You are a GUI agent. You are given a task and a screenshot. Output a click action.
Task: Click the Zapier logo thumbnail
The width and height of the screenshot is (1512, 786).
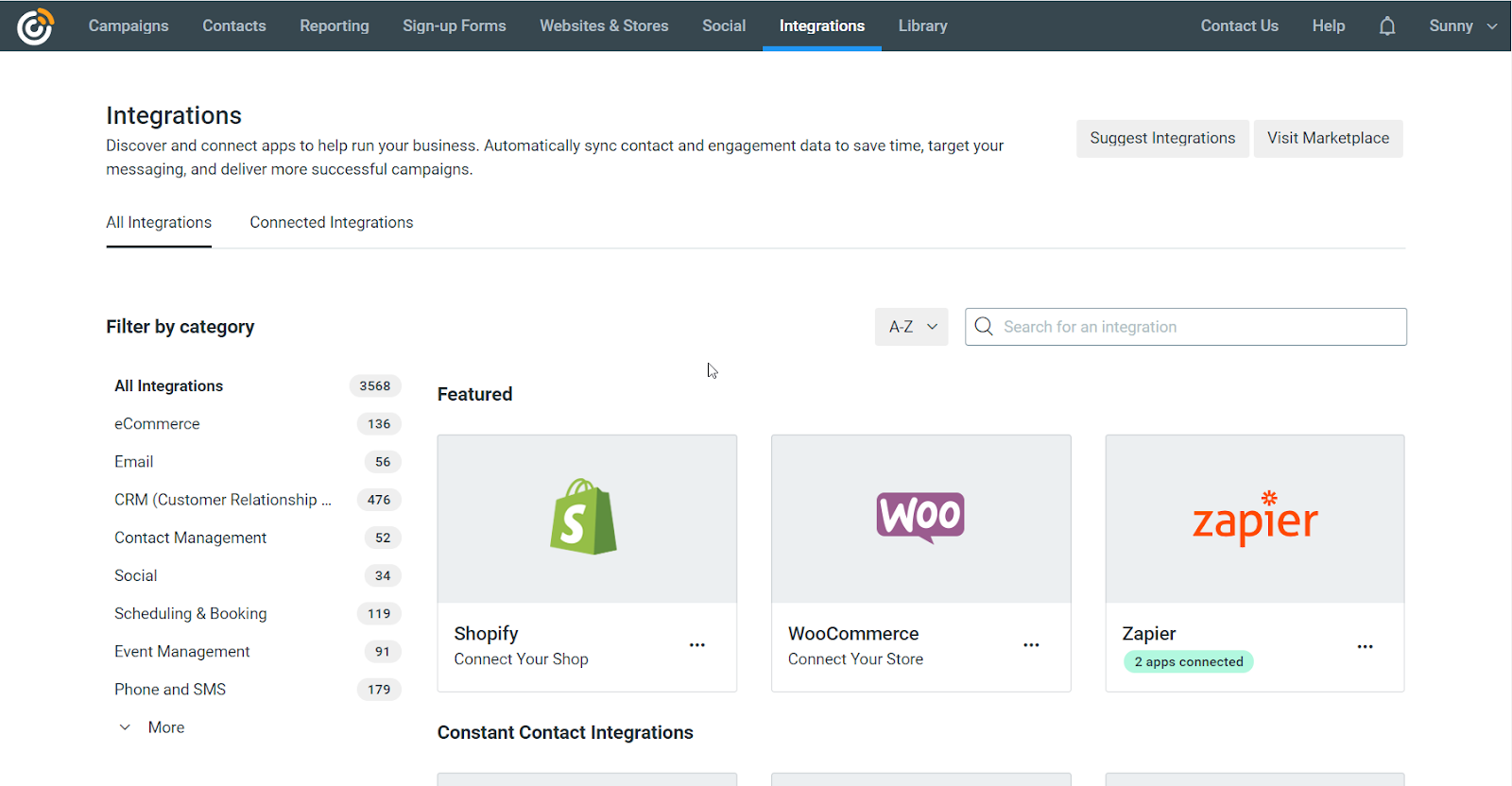click(x=1255, y=518)
